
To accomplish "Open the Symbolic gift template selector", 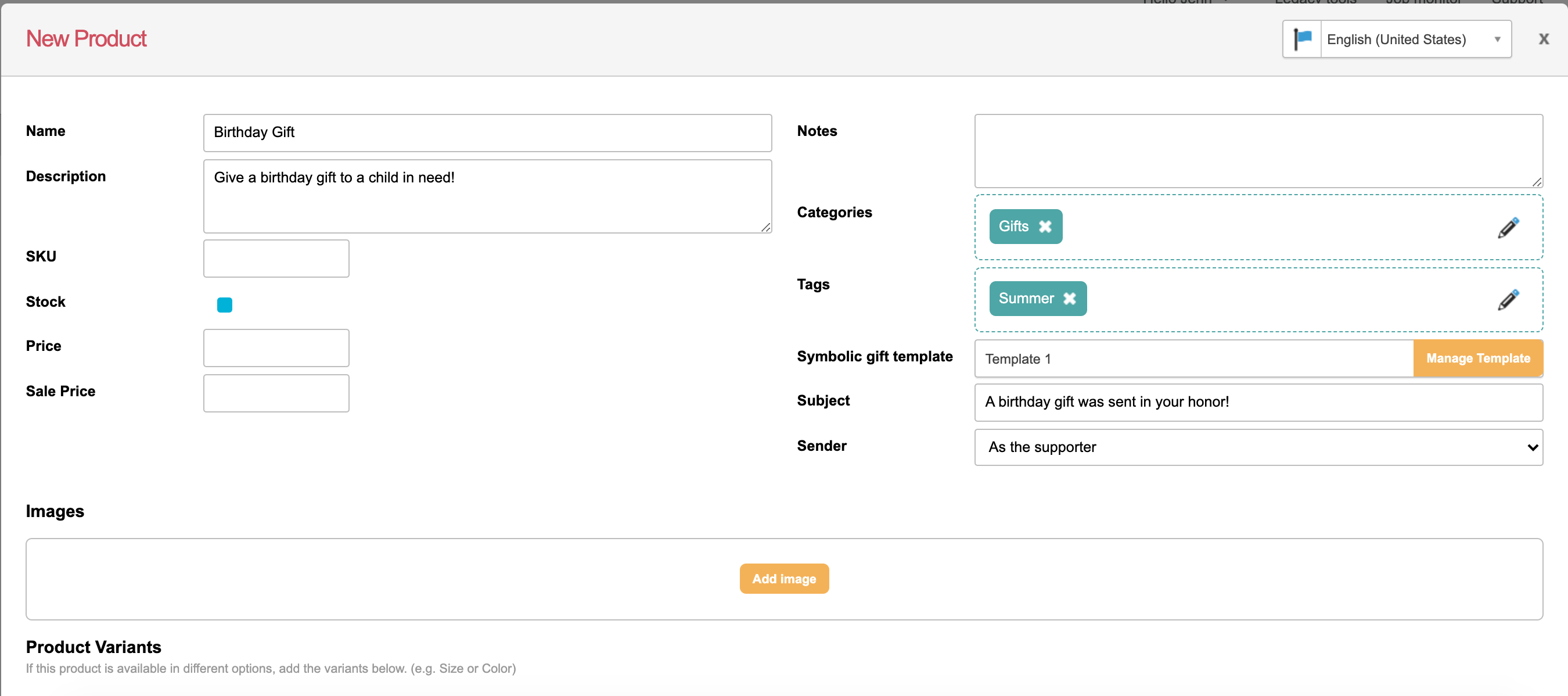I will (x=1193, y=358).
